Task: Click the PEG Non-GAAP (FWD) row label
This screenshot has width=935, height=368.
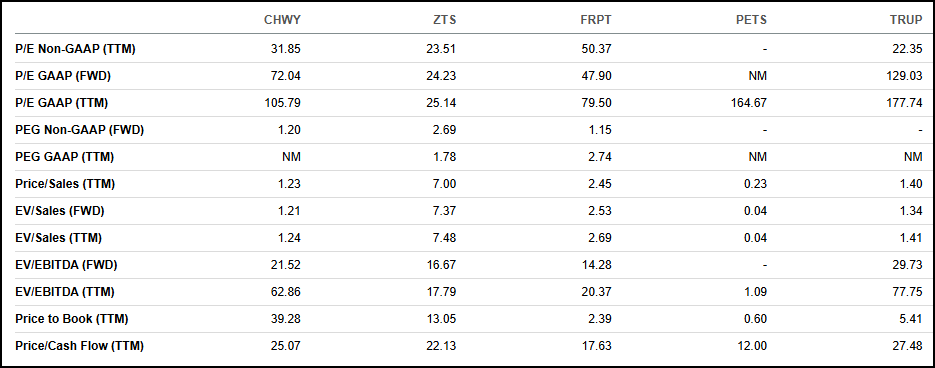Action: pyautogui.click(x=79, y=130)
